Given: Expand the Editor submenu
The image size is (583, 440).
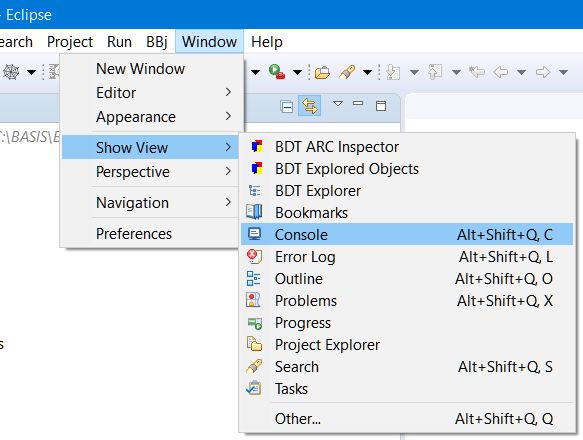Looking at the screenshot, I should tap(152, 93).
